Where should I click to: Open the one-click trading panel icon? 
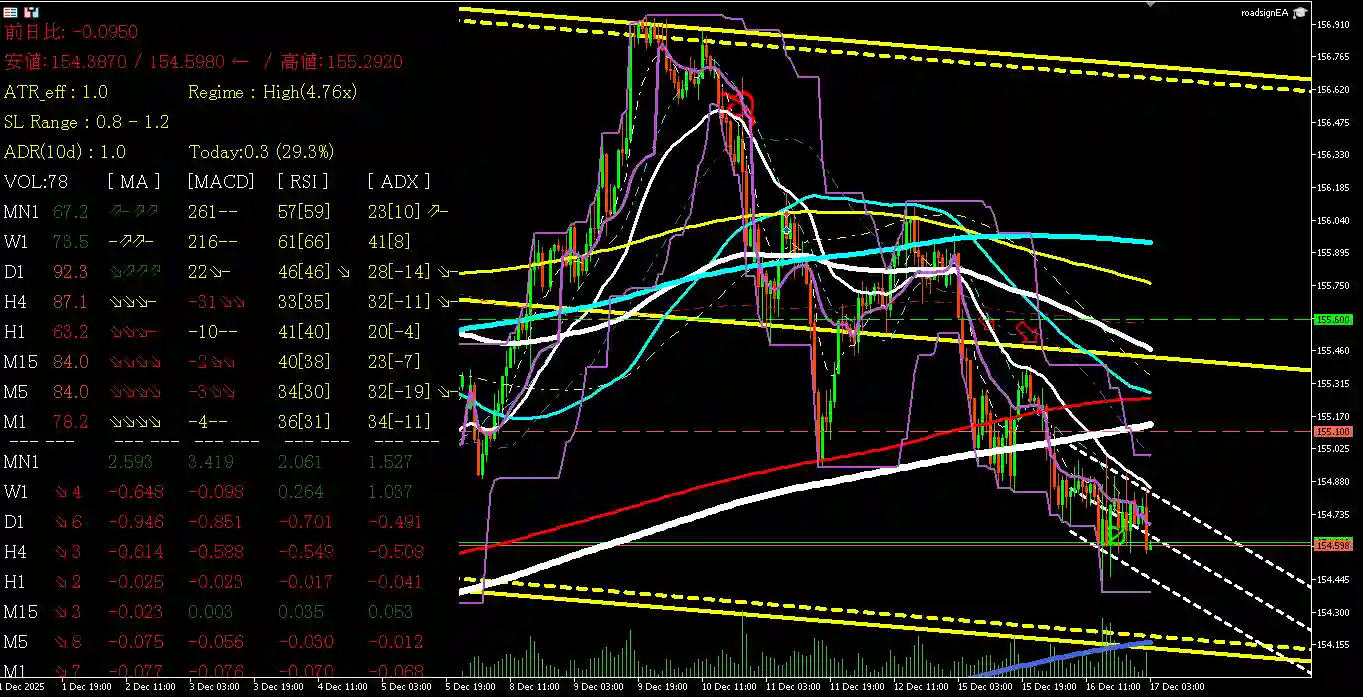tap(31, 12)
